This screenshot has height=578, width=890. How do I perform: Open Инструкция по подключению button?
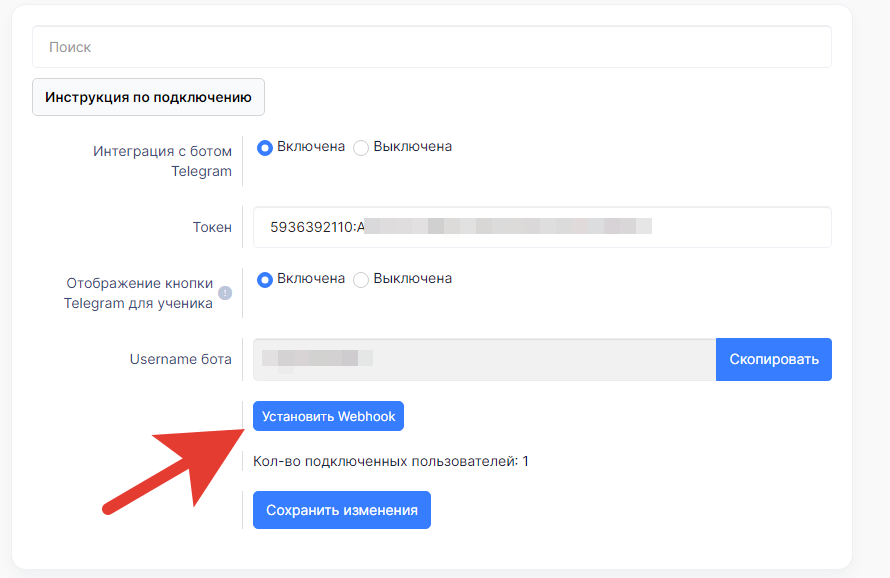[x=148, y=97]
